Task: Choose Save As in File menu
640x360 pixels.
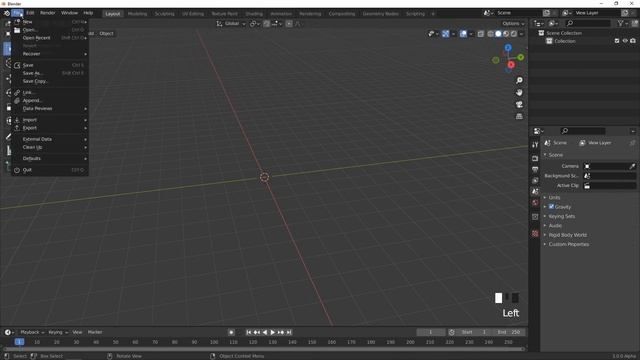Action: 49,73
